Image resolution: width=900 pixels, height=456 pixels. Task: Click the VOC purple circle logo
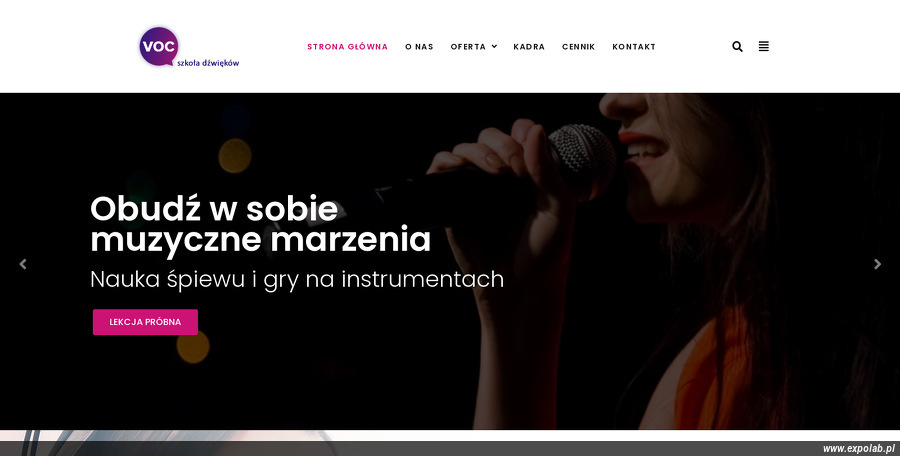point(158,46)
